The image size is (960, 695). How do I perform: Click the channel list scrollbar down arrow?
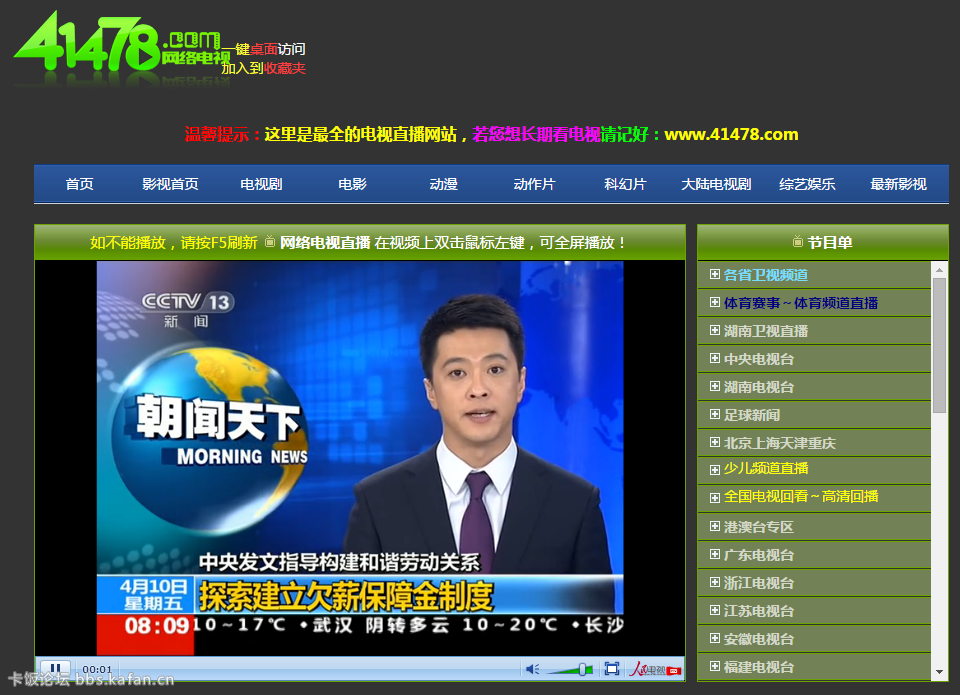click(939, 671)
